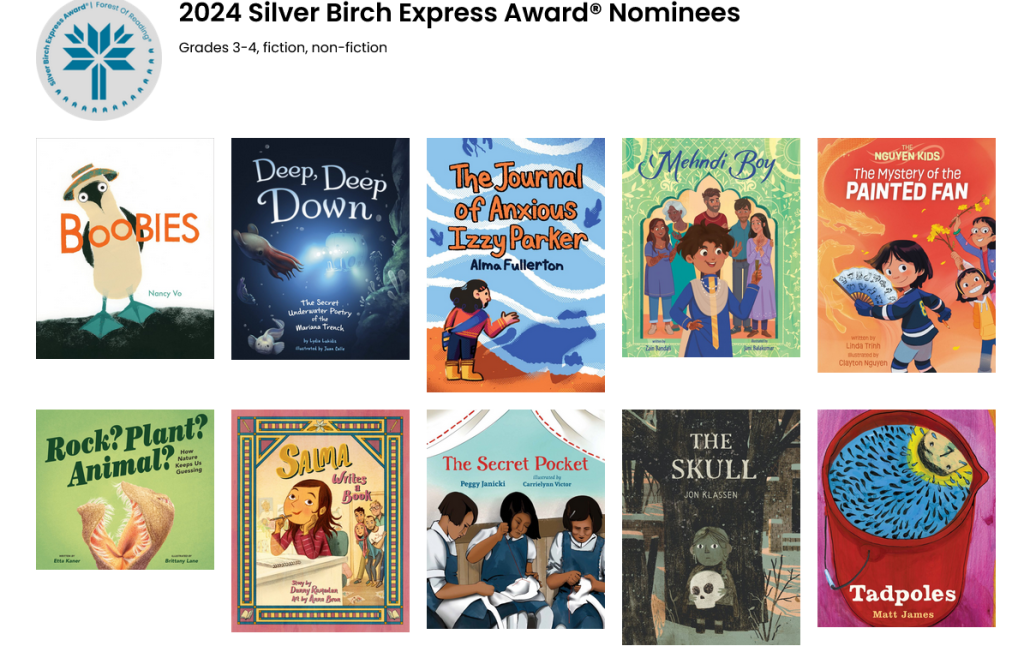1024x652 pixels.
Task: Open The Mystery of the Painted Fan cover
Action: pos(906,255)
